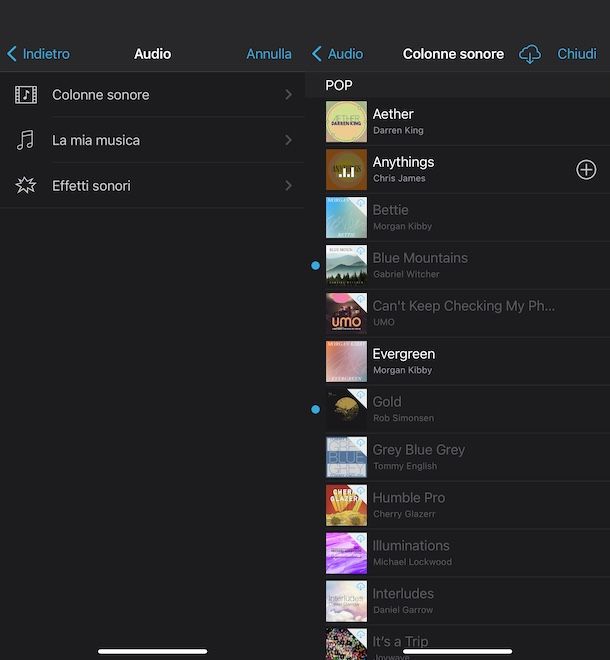Open the Colonne sonore menu row
The width and height of the screenshot is (610, 660).
[152, 95]
